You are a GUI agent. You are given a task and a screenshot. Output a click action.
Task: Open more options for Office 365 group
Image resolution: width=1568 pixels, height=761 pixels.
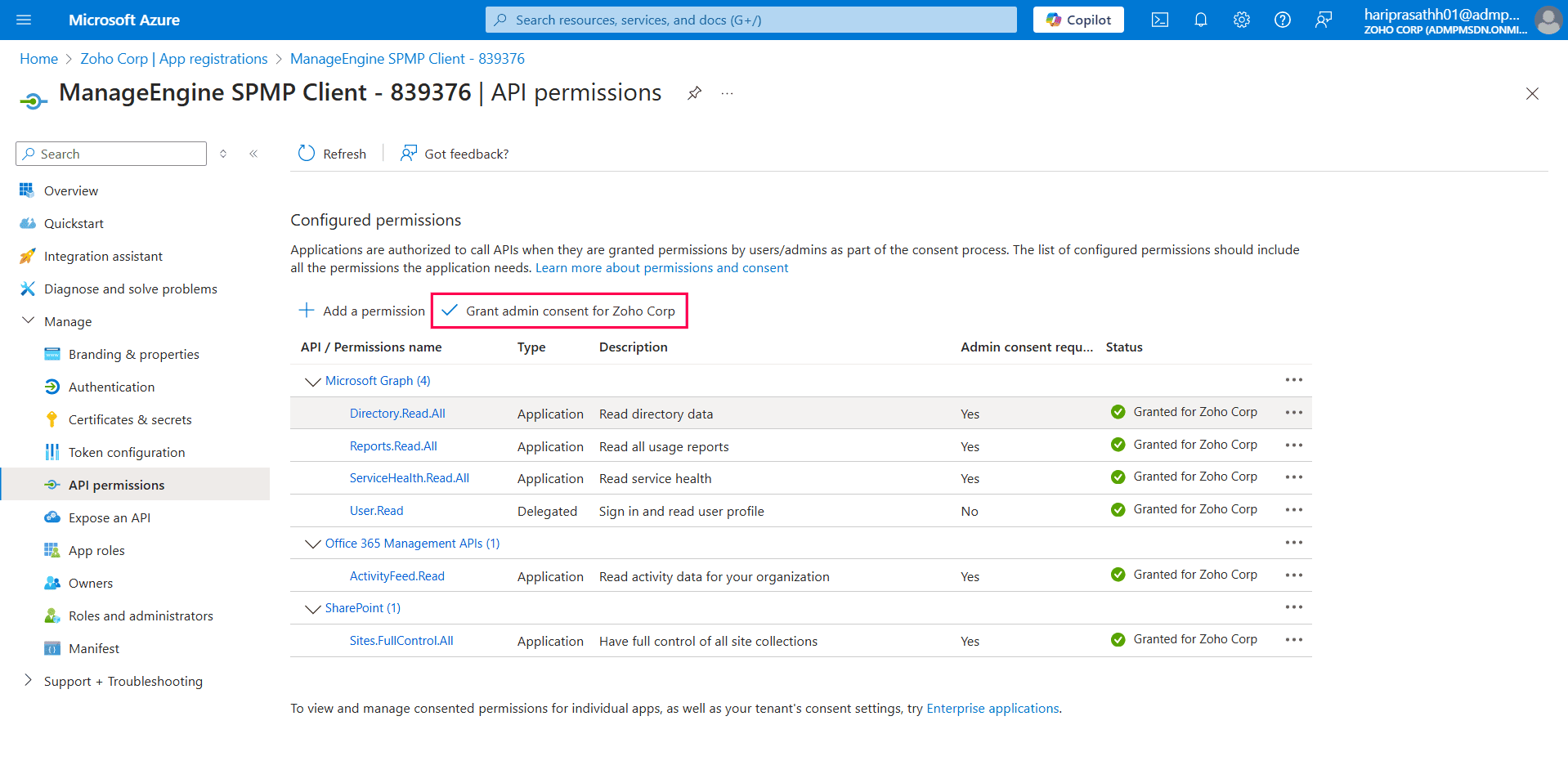coord(1293,543)
